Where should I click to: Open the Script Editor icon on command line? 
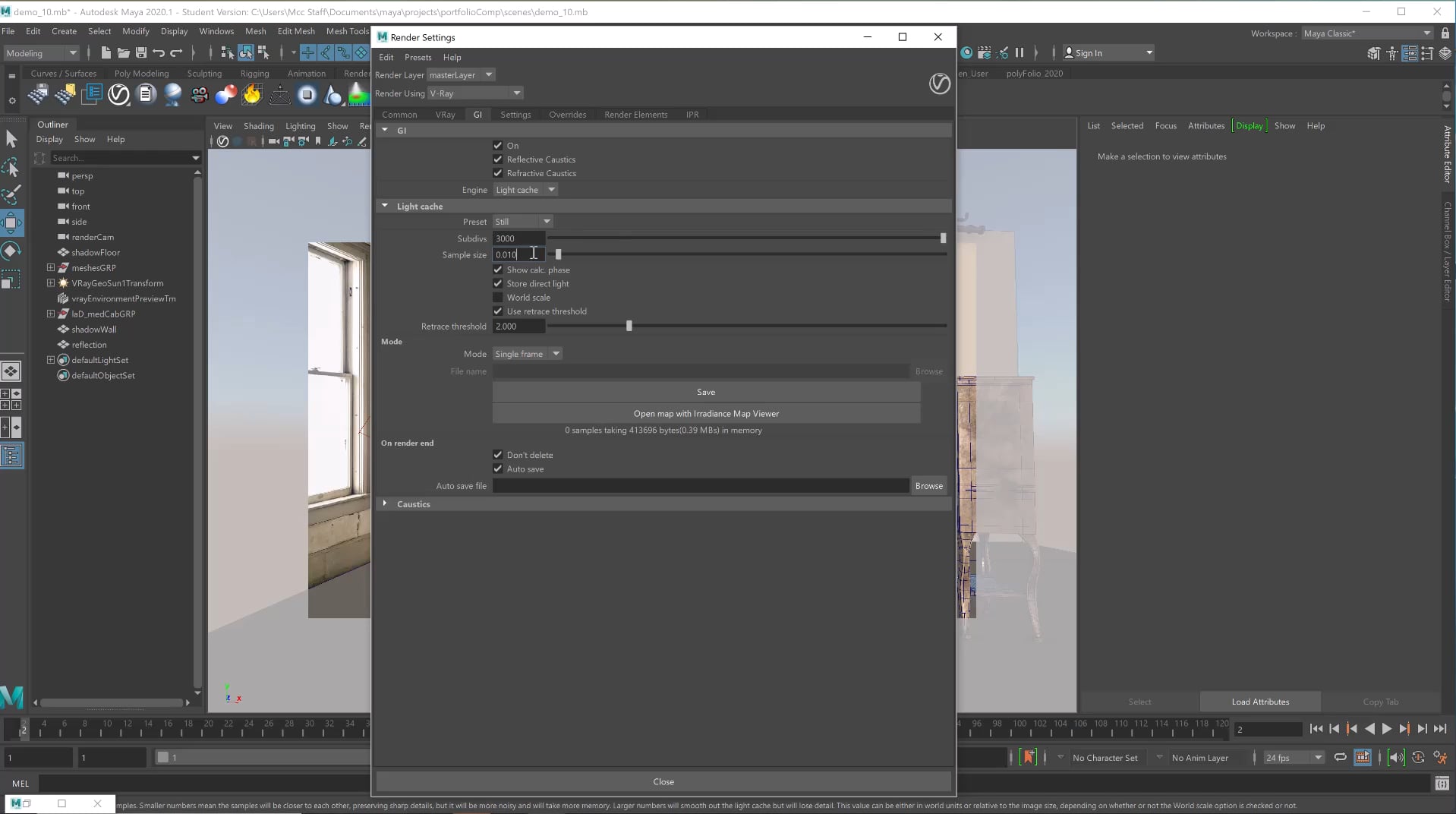click(x=1442, y=783)
